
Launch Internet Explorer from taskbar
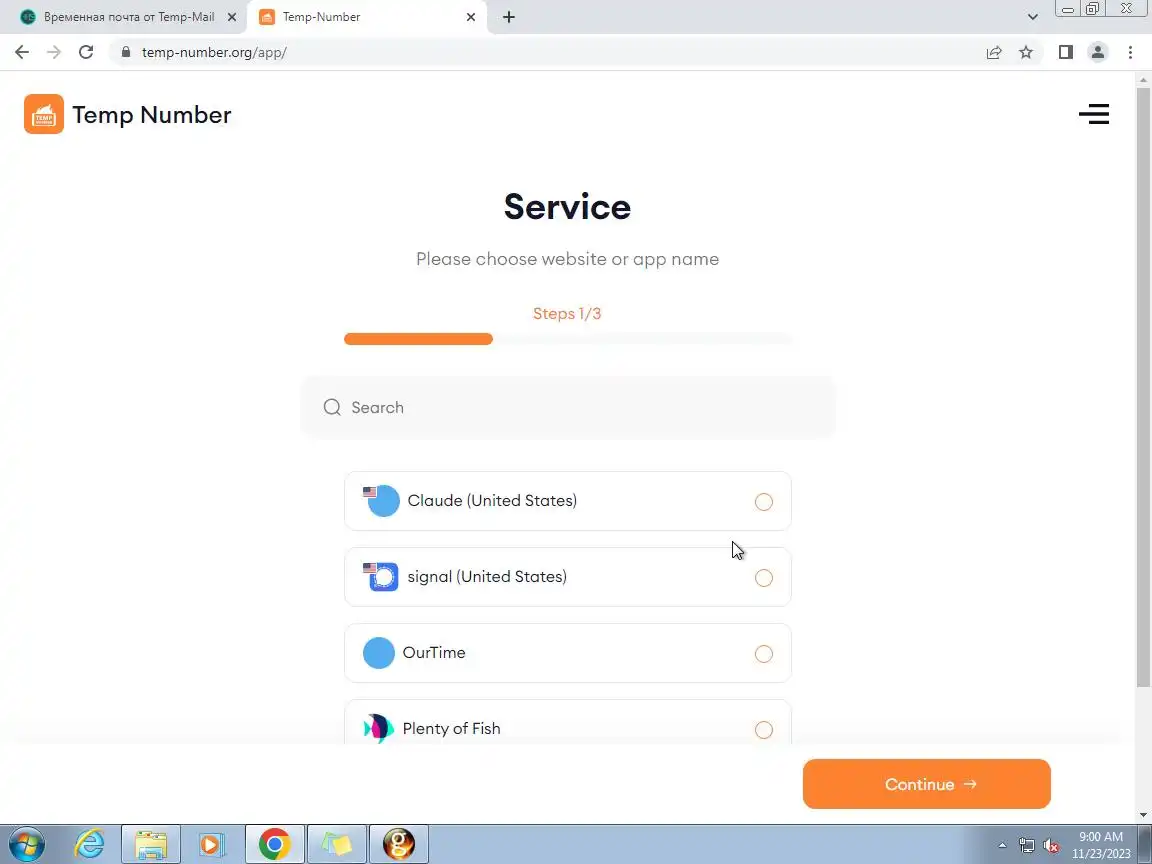click(x=90, y=844)
